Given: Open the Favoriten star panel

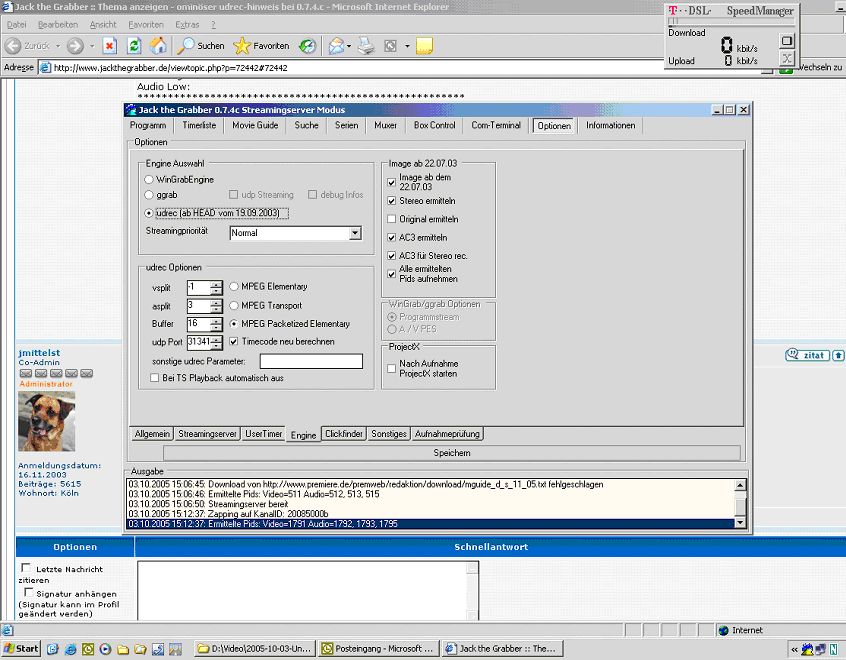Looking at the screenshot, I should coord(262,46).
